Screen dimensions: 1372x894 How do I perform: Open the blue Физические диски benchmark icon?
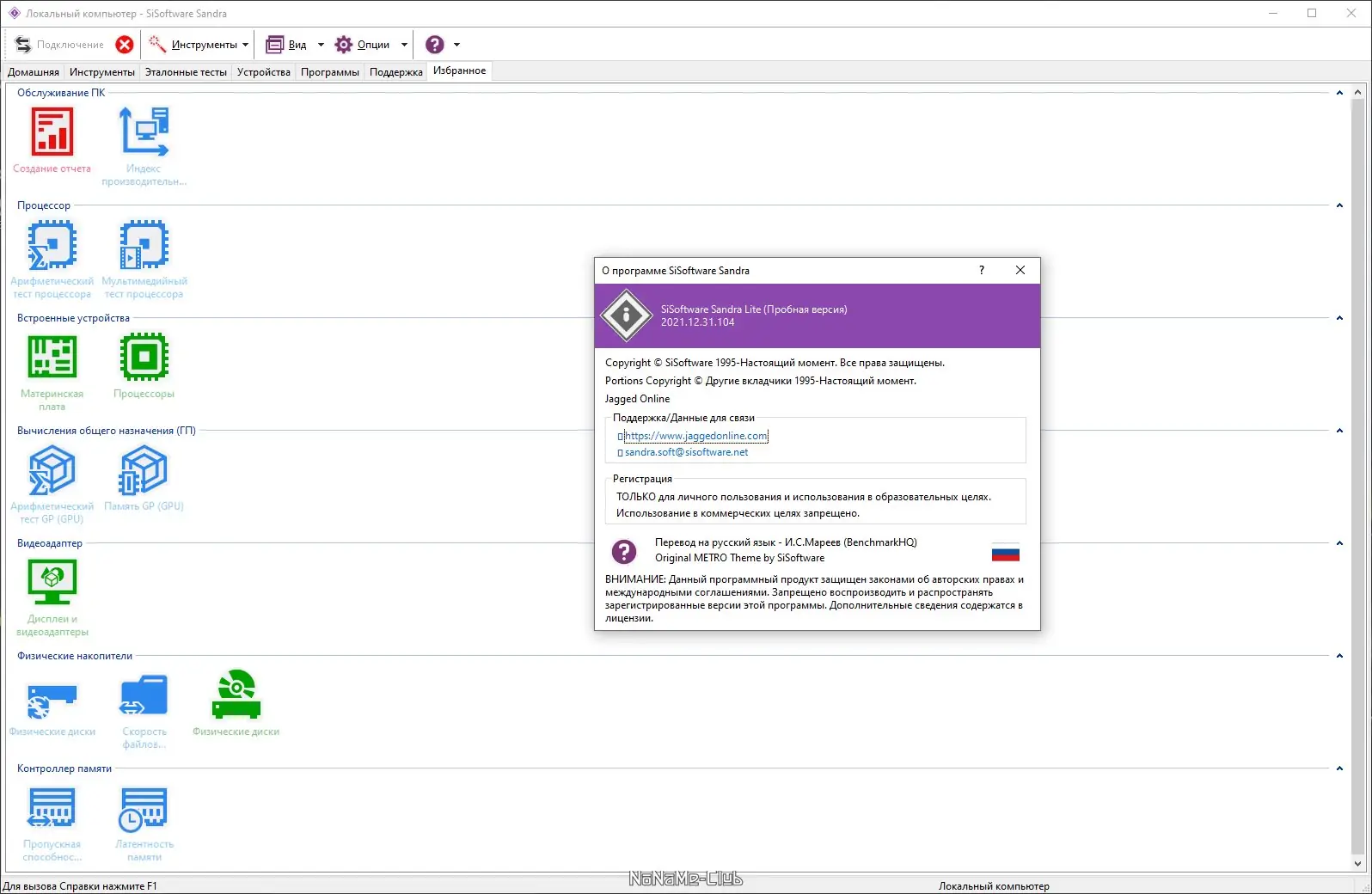52,701
